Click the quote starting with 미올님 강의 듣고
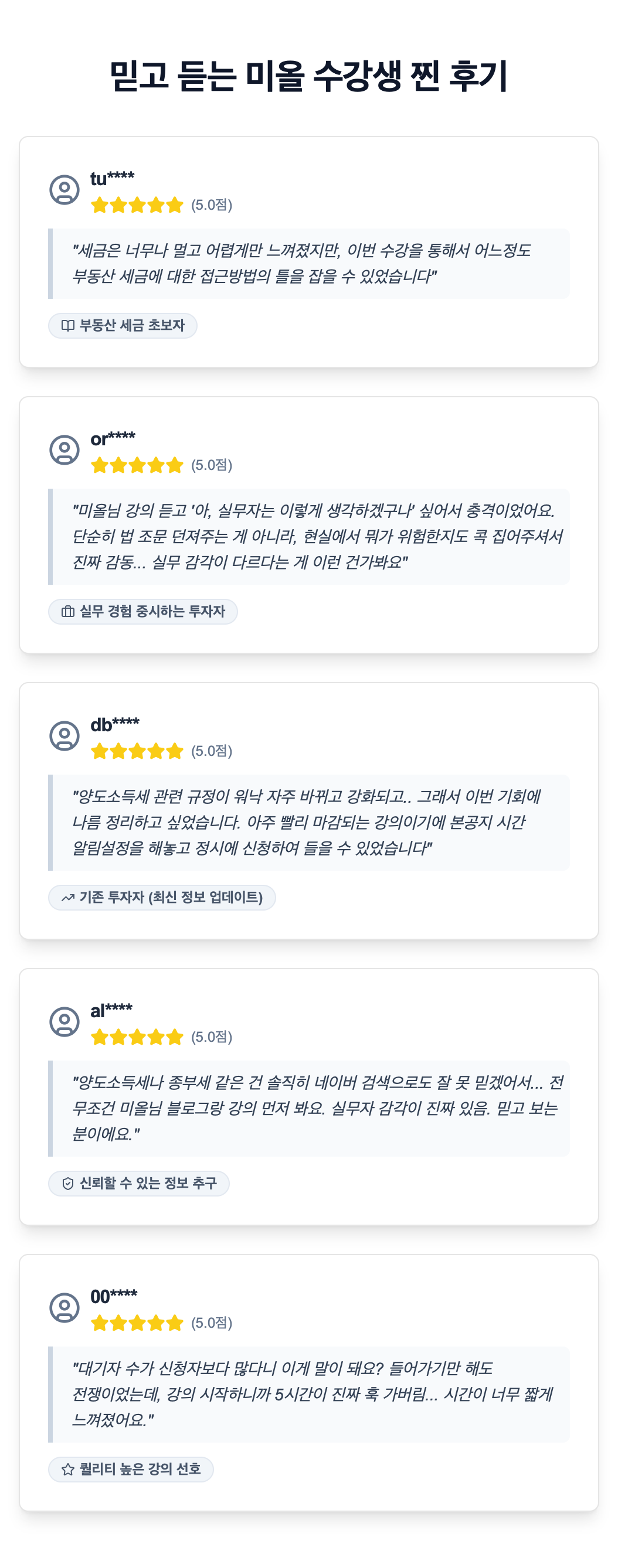 (x=317, y=536)
